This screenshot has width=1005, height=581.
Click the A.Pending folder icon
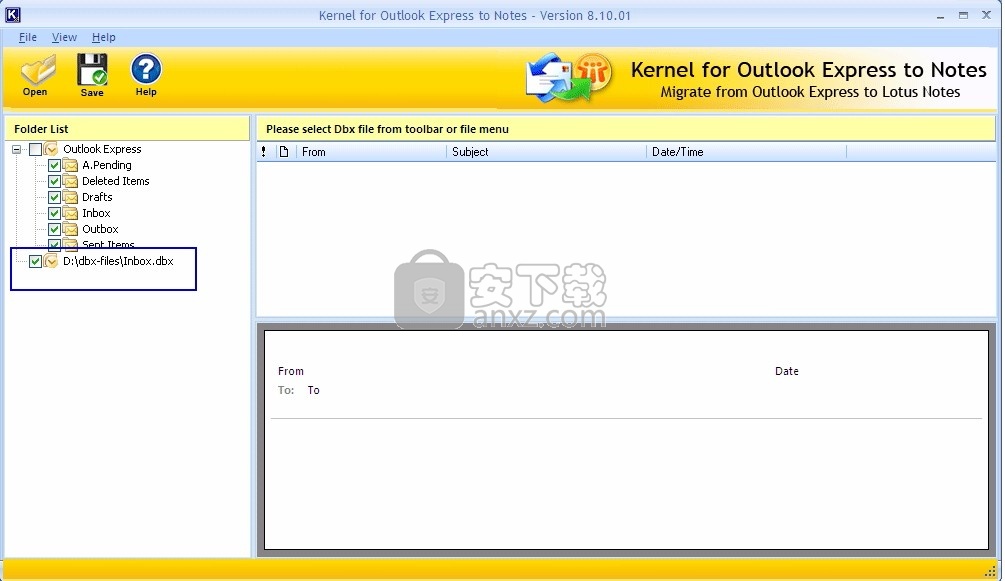point(71,165)
